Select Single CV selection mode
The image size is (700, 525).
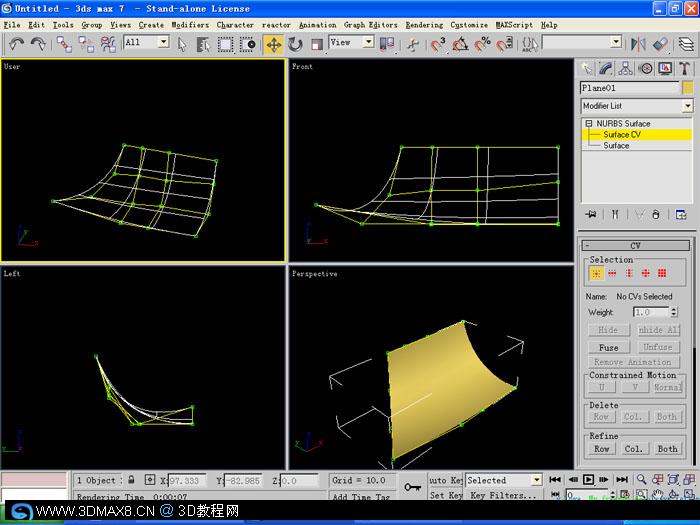coord(596,273)
